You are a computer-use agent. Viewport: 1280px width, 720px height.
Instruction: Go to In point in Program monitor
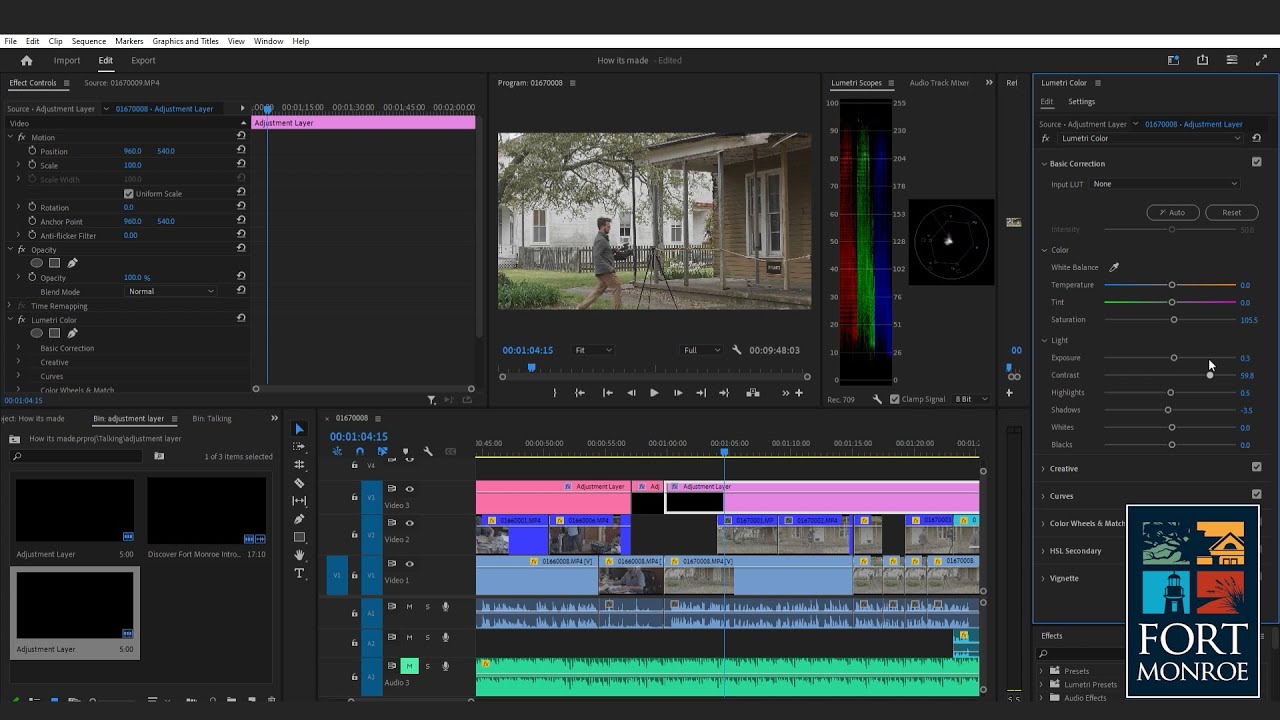pos(580,393)
